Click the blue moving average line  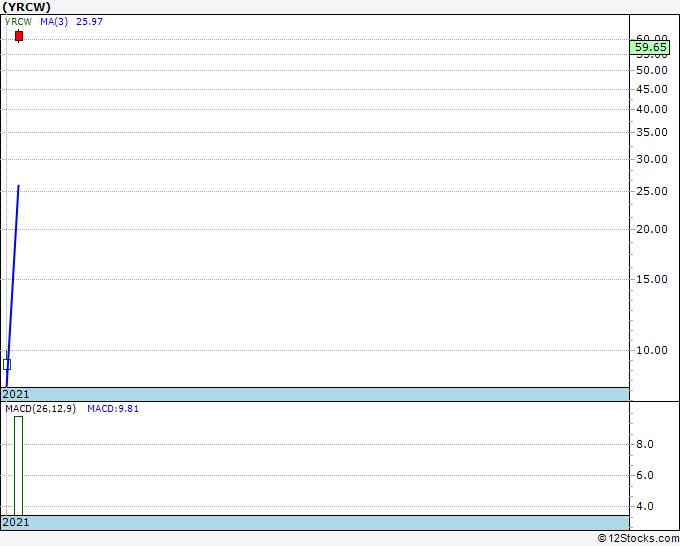point(13,285)
